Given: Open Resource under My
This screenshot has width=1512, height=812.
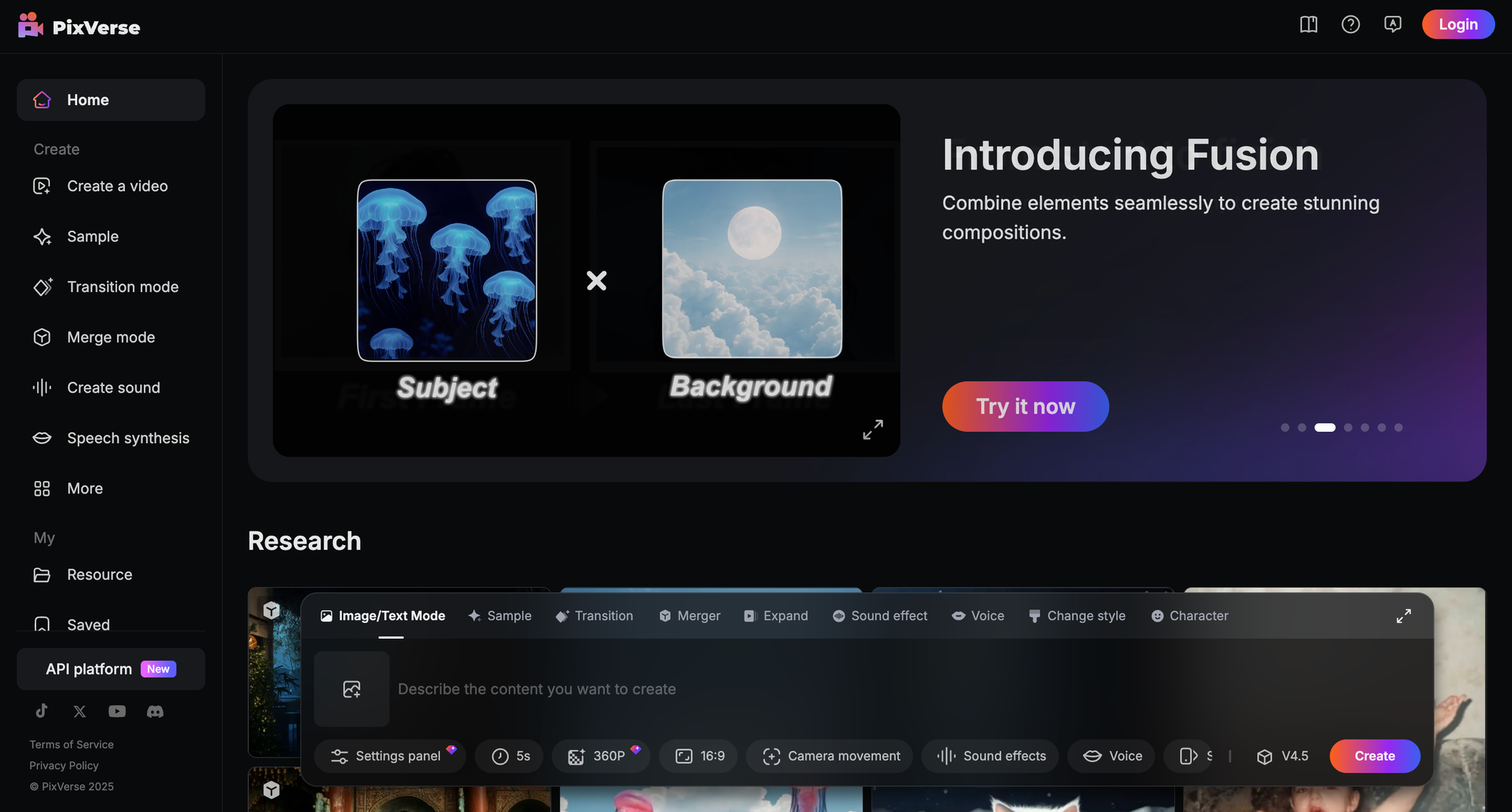Looking at the screenshot, I should point(110,575).
